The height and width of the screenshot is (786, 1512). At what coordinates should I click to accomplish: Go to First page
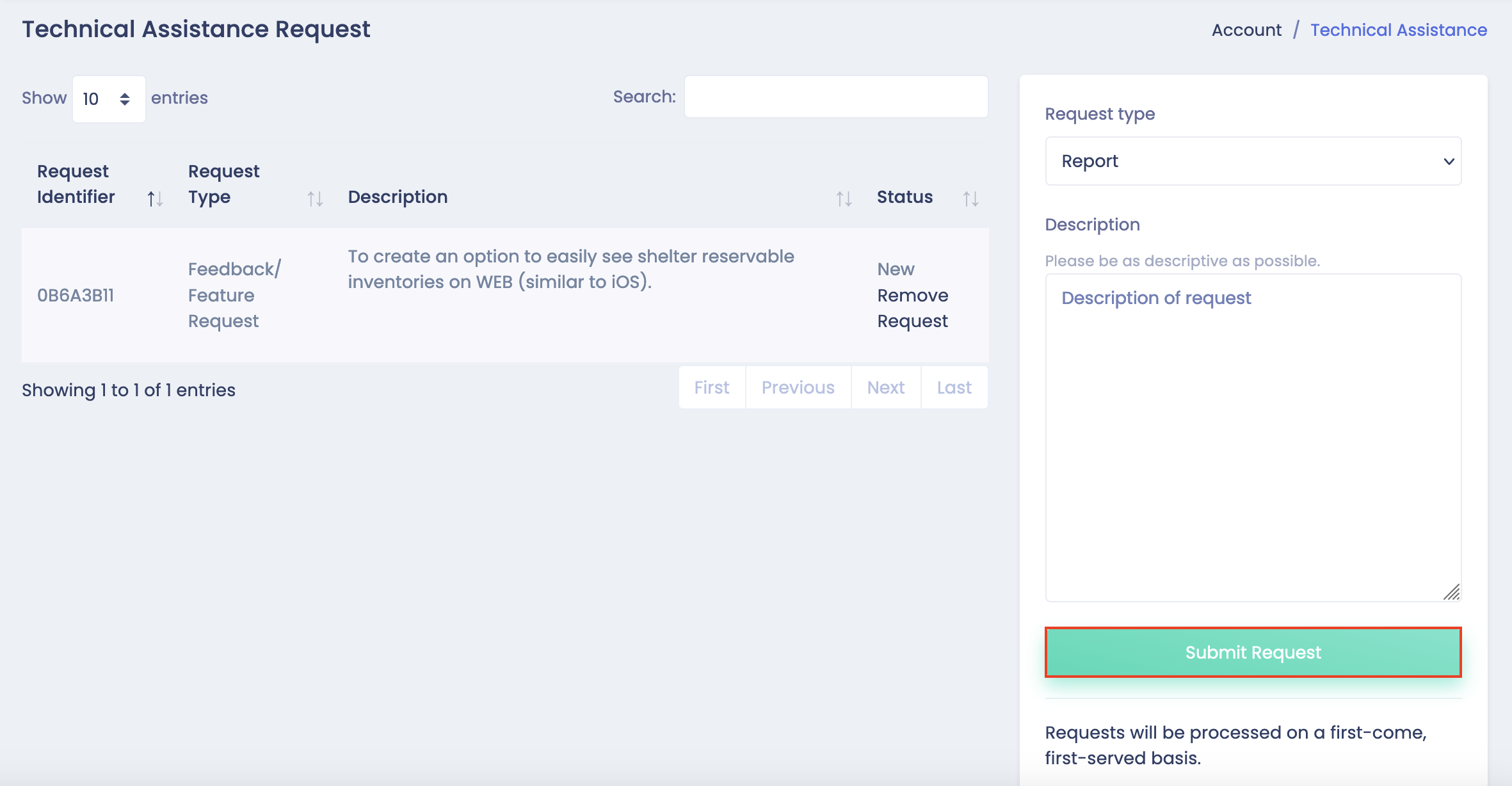[712, 387]
